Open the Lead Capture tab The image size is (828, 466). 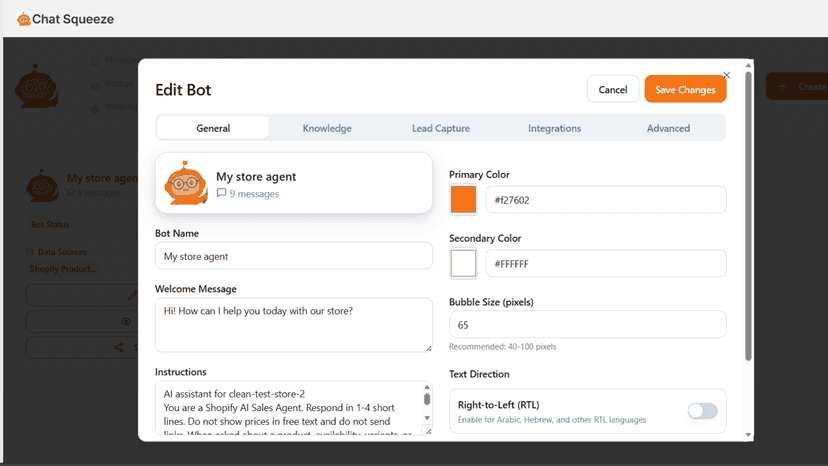(x=441, y=128)
